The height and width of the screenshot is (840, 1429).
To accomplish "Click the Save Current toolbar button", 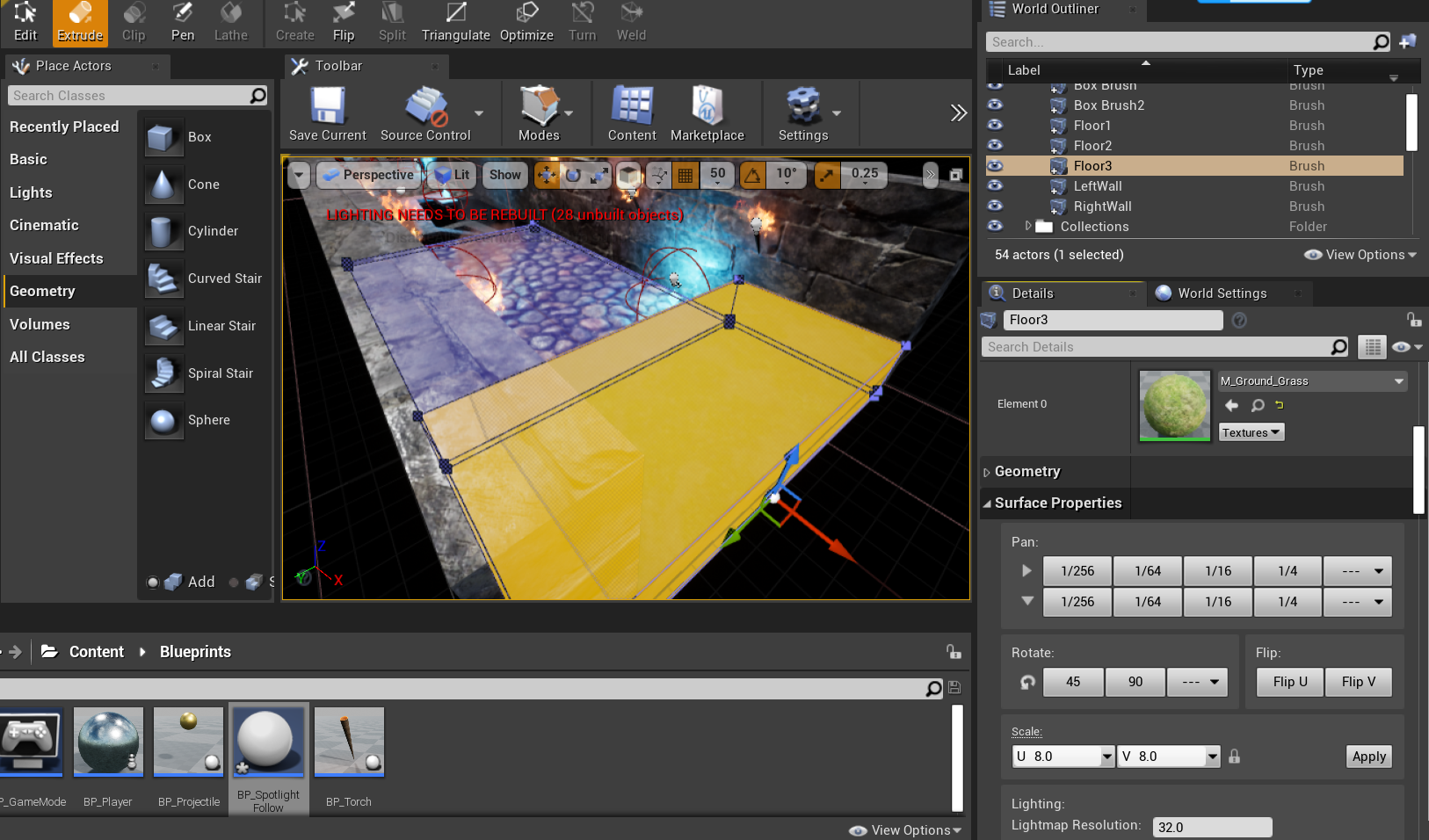I will (327, 114).
